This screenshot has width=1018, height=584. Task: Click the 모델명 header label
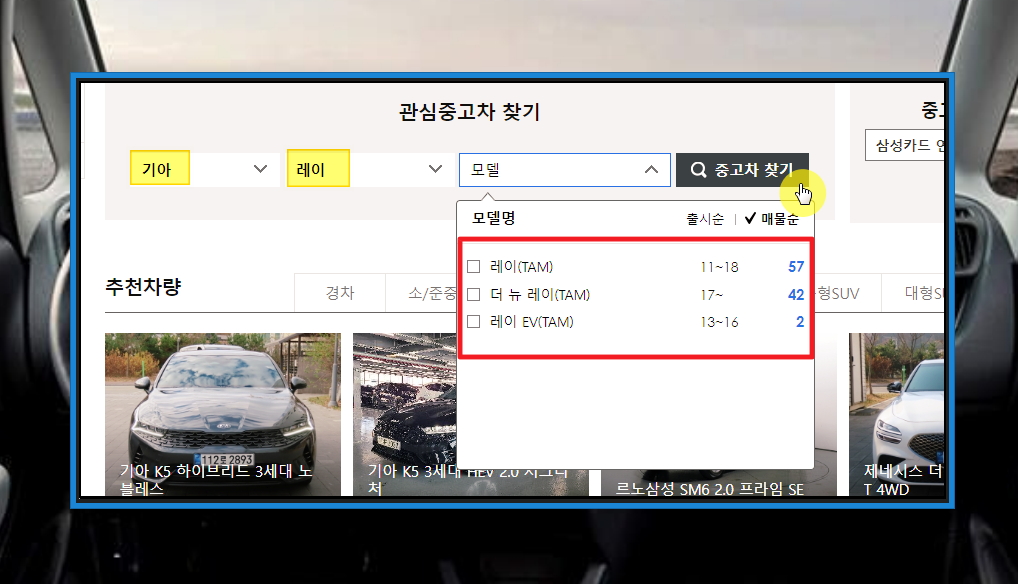(493, 218)
